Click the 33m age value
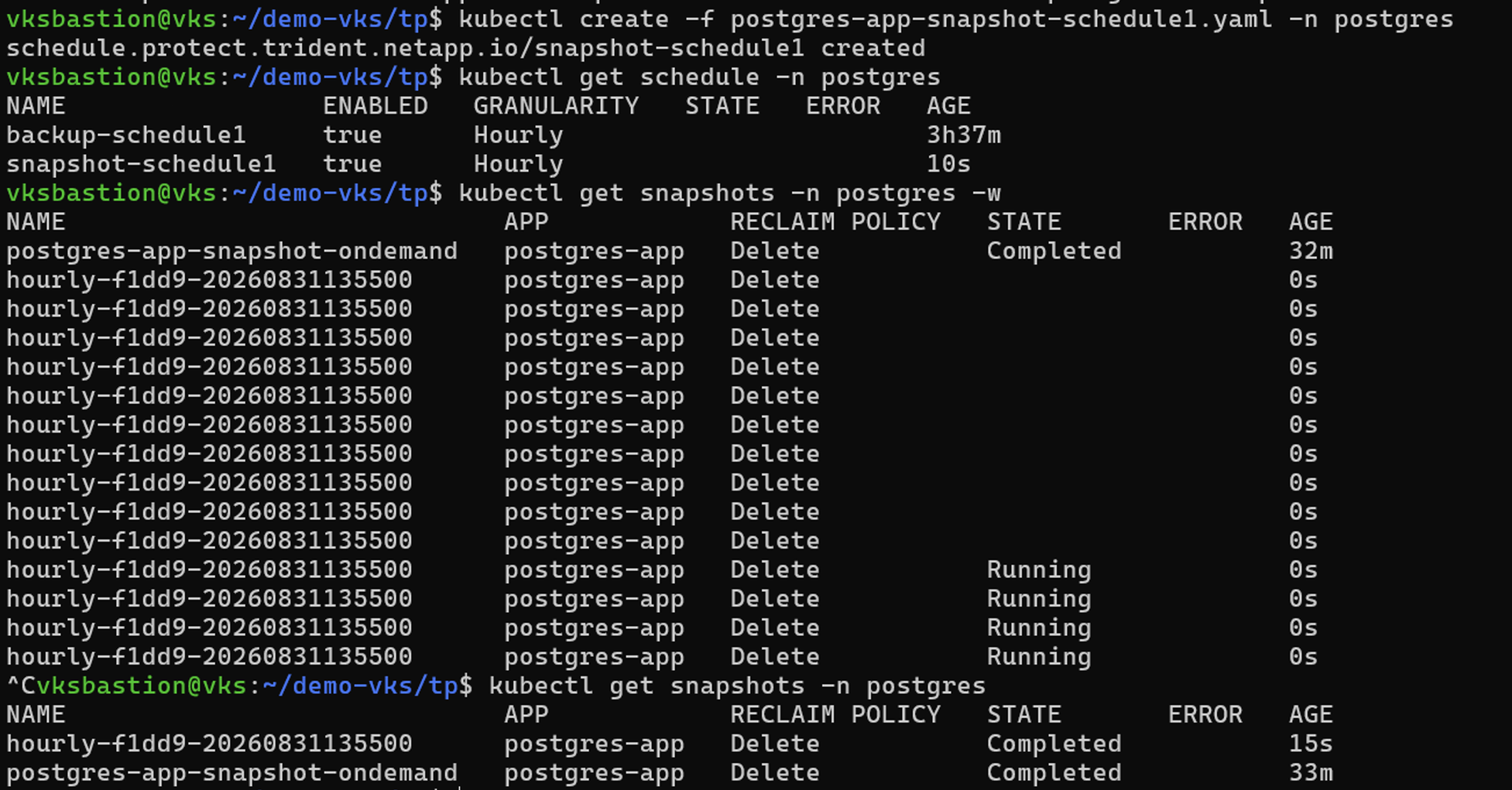This screenshot has width=1512, height=790. click(x=1311, y=772)
